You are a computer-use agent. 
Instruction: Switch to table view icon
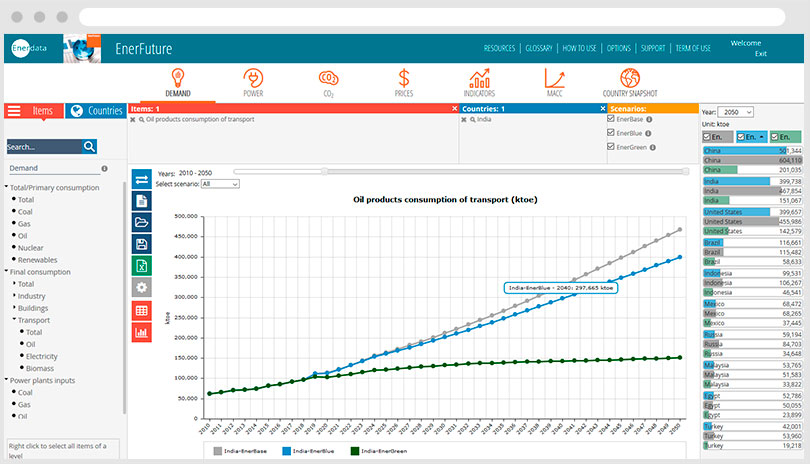pos(142,310)
